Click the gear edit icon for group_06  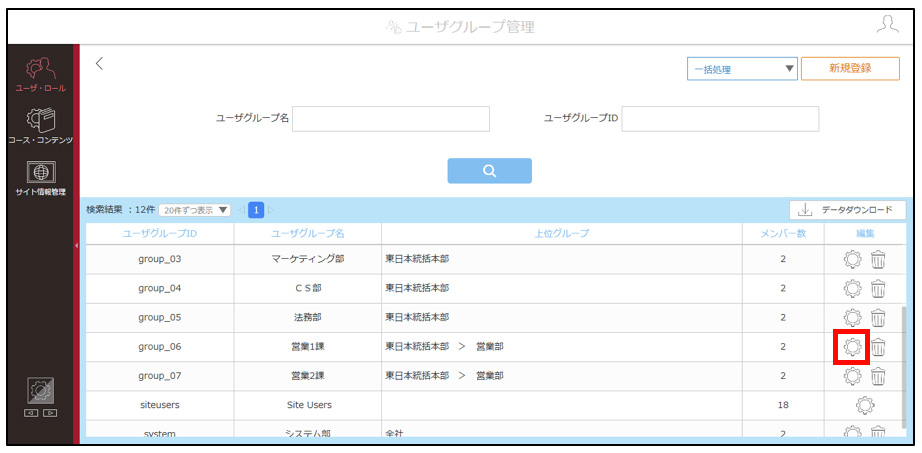point(852,347)
